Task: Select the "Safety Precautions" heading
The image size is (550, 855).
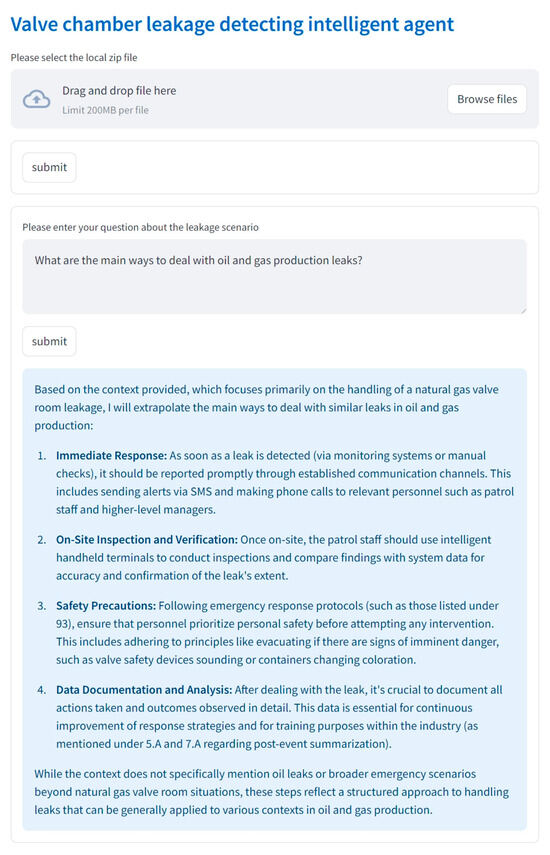Action: tap(106, 606)
